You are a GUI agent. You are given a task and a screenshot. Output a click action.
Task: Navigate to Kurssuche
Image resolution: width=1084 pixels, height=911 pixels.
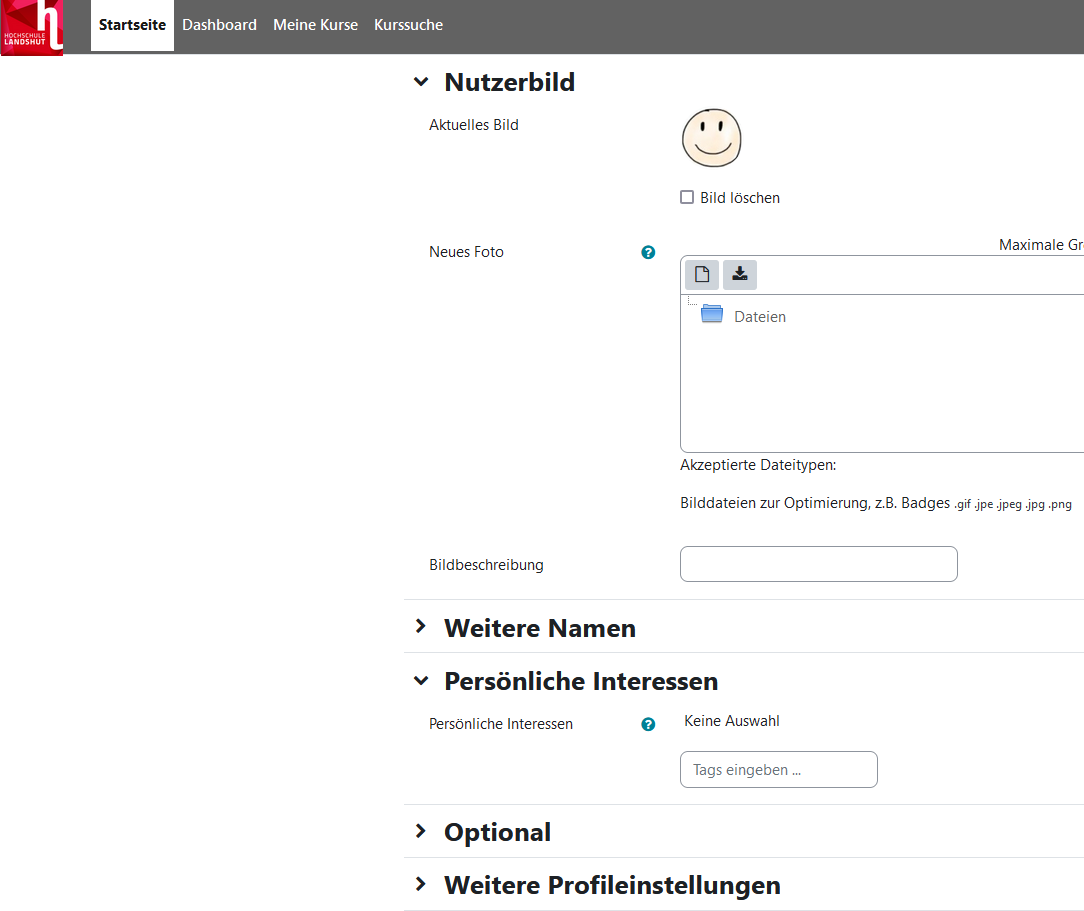[408, 25]
